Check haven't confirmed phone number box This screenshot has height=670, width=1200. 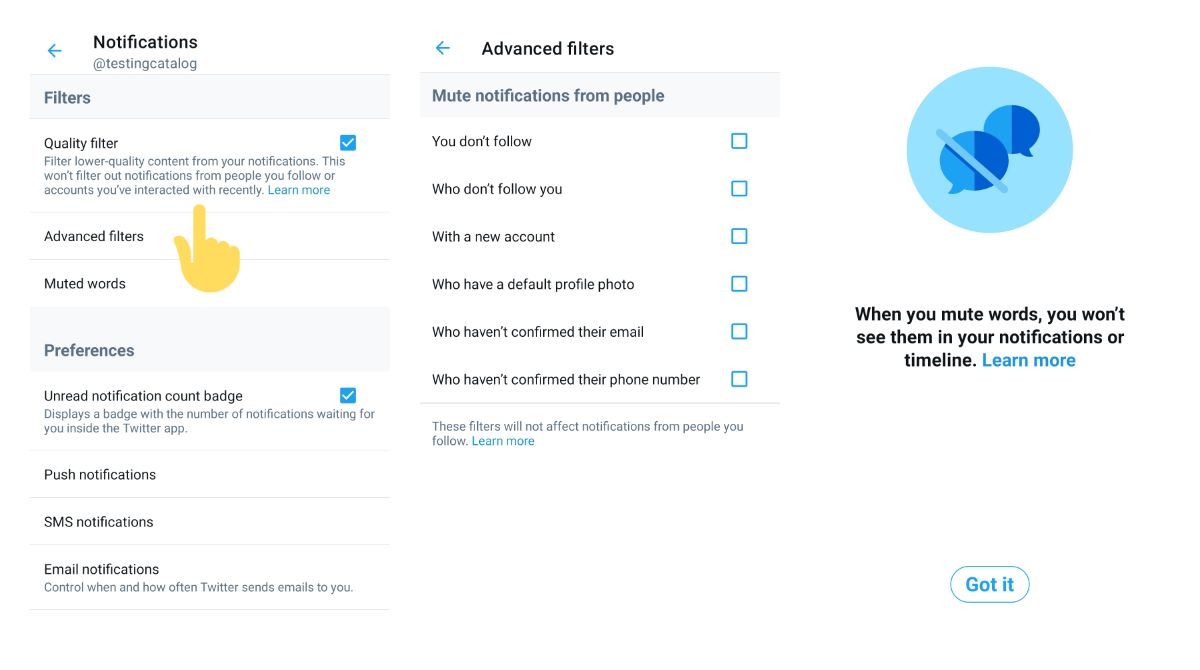click(x=739, y=379)
